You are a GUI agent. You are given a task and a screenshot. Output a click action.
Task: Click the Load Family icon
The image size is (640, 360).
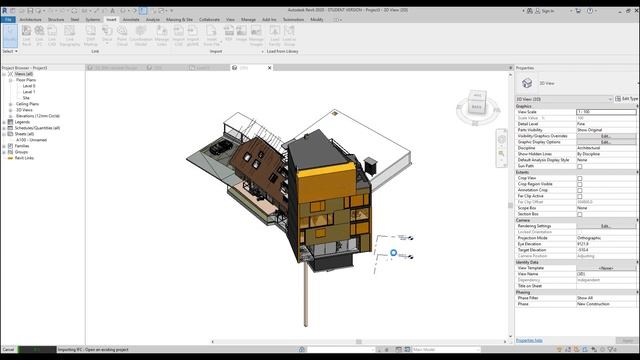275,36
